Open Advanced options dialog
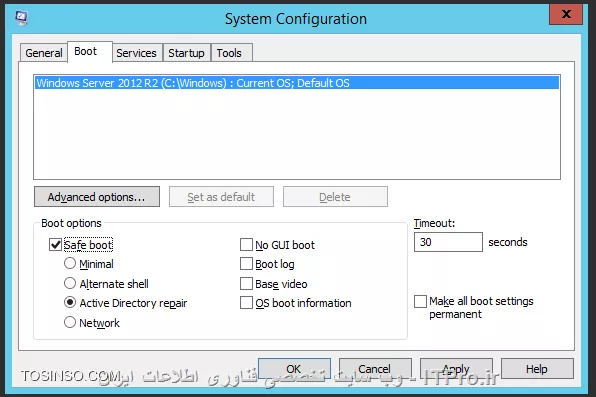 coord(97,197)
